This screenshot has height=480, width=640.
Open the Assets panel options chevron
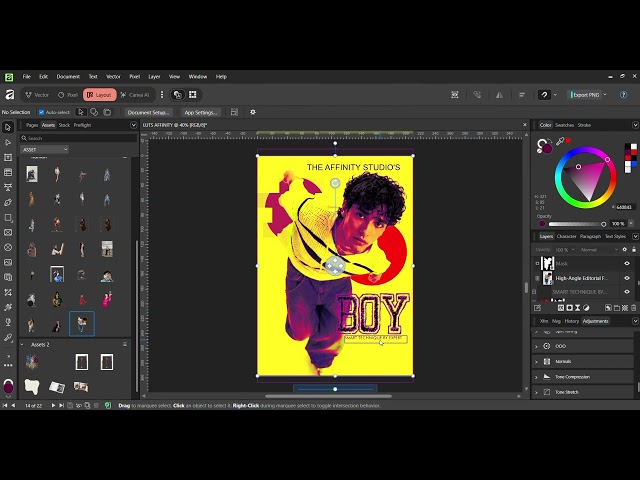133,125
